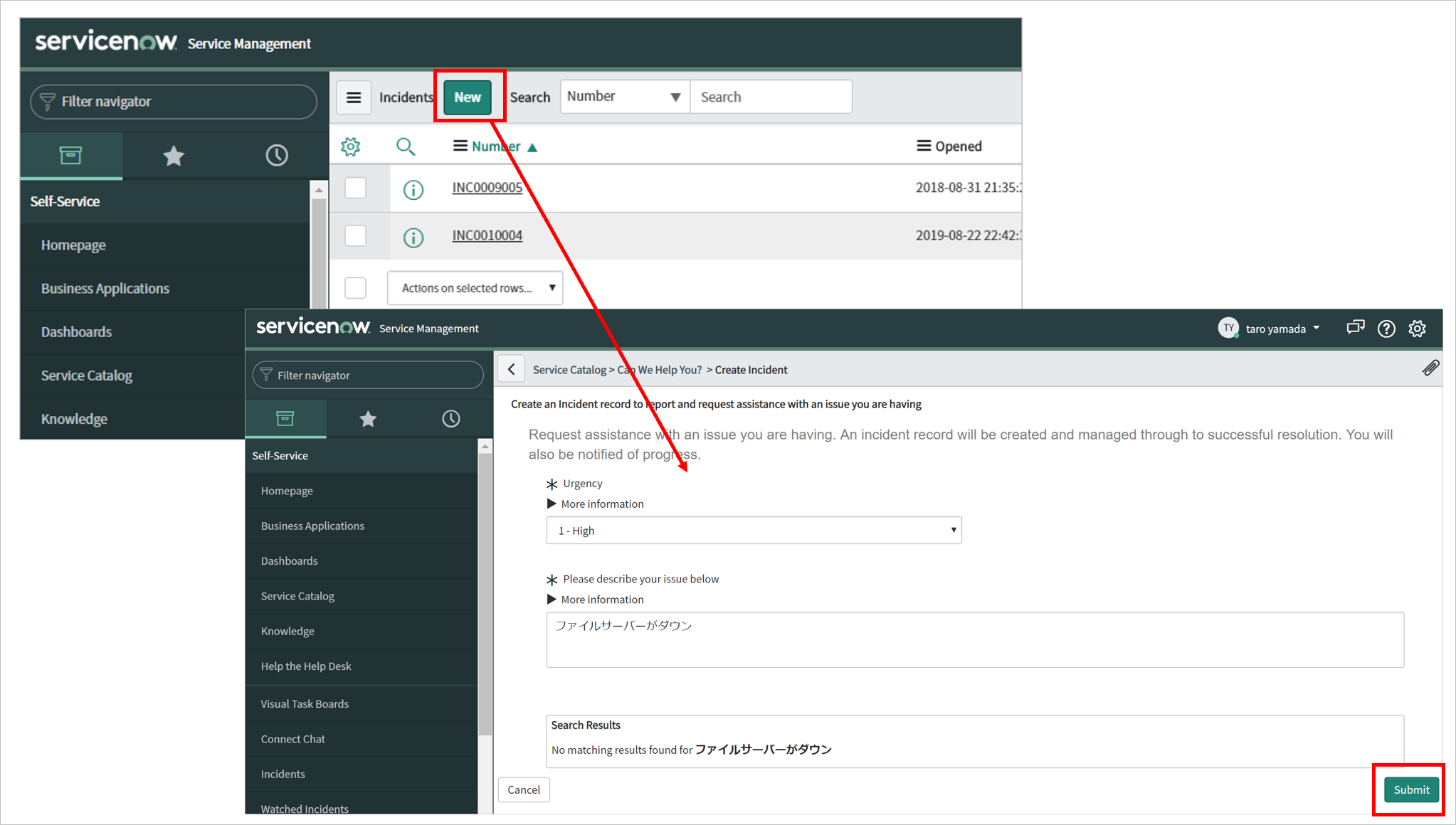Click the list search magnifier icon

[406, 146]
